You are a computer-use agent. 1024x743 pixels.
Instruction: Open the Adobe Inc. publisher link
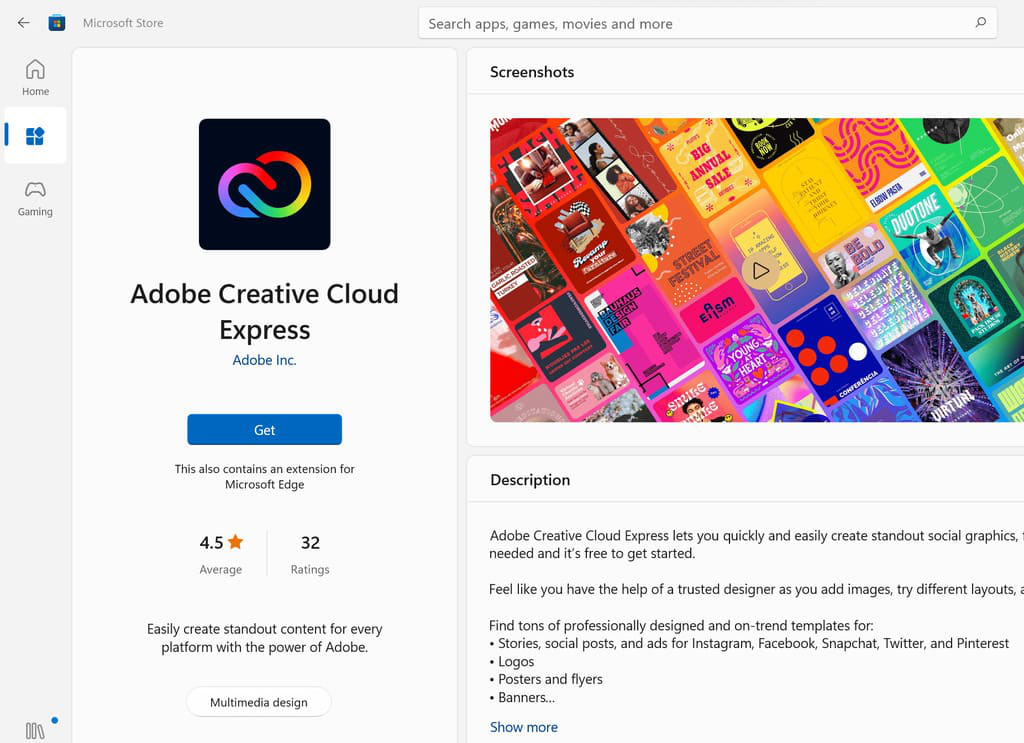264,360
